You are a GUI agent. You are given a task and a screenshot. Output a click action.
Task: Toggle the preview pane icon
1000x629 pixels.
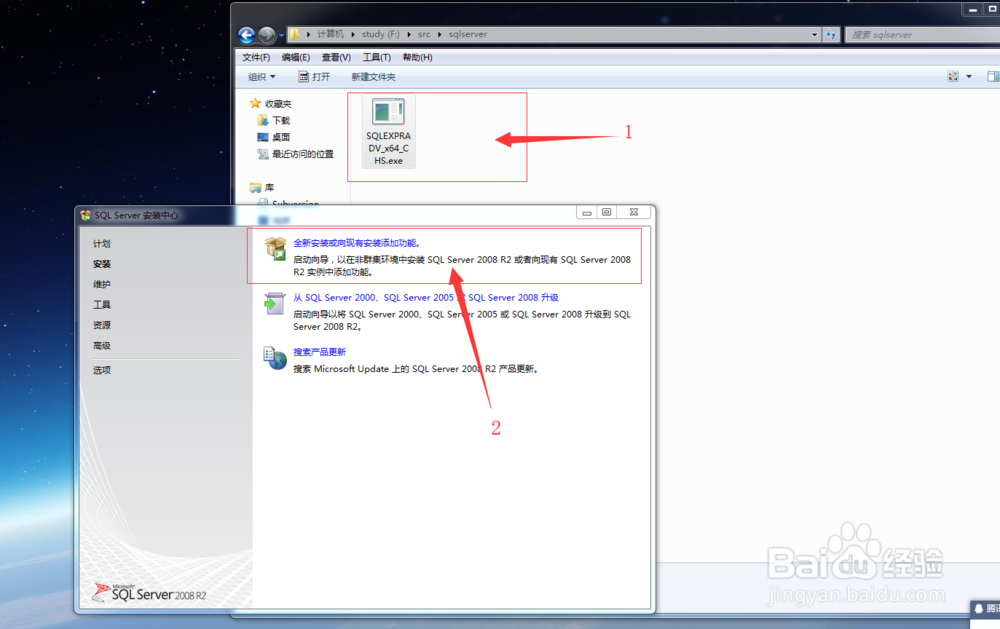[993, 77]
